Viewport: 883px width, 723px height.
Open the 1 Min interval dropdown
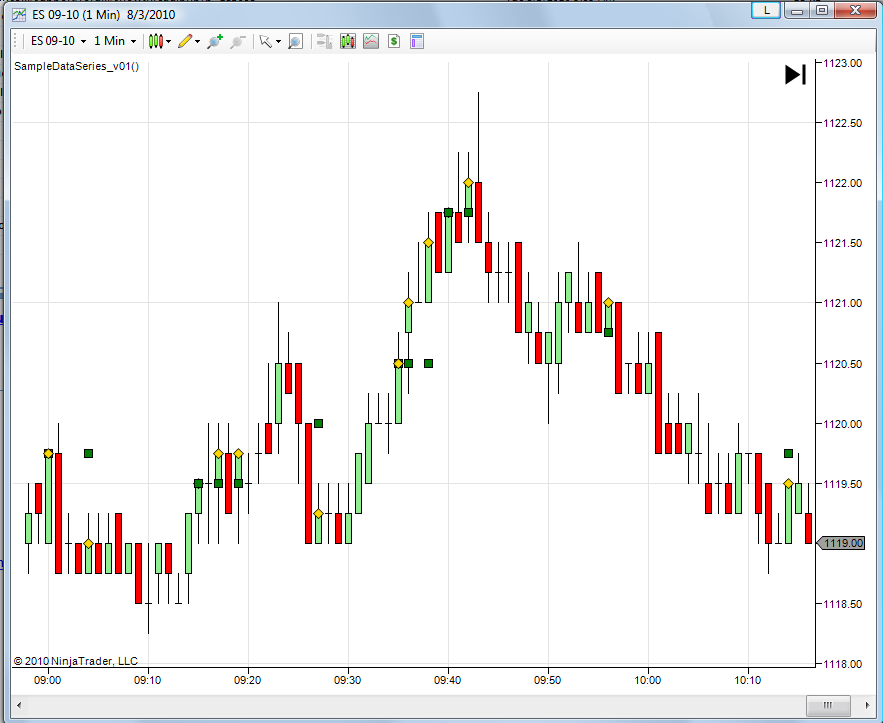click(115, 41)
